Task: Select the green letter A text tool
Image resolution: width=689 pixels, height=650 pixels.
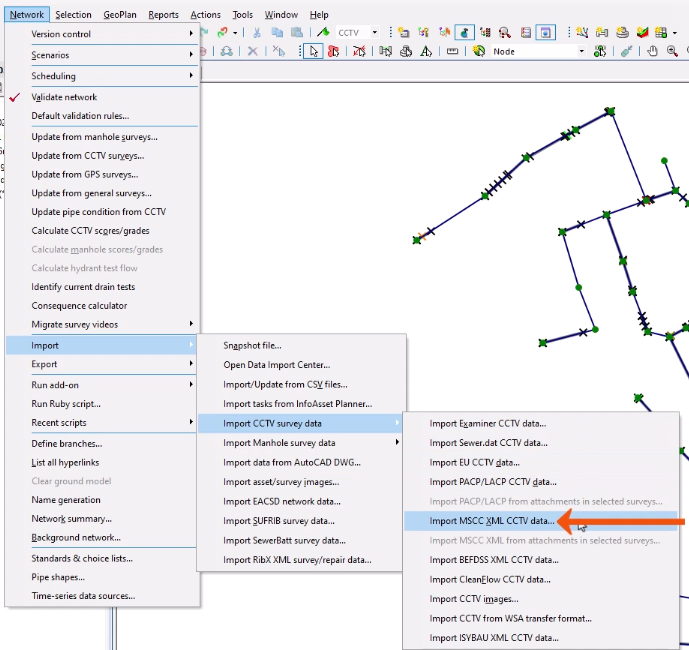Action: (426, 51)
